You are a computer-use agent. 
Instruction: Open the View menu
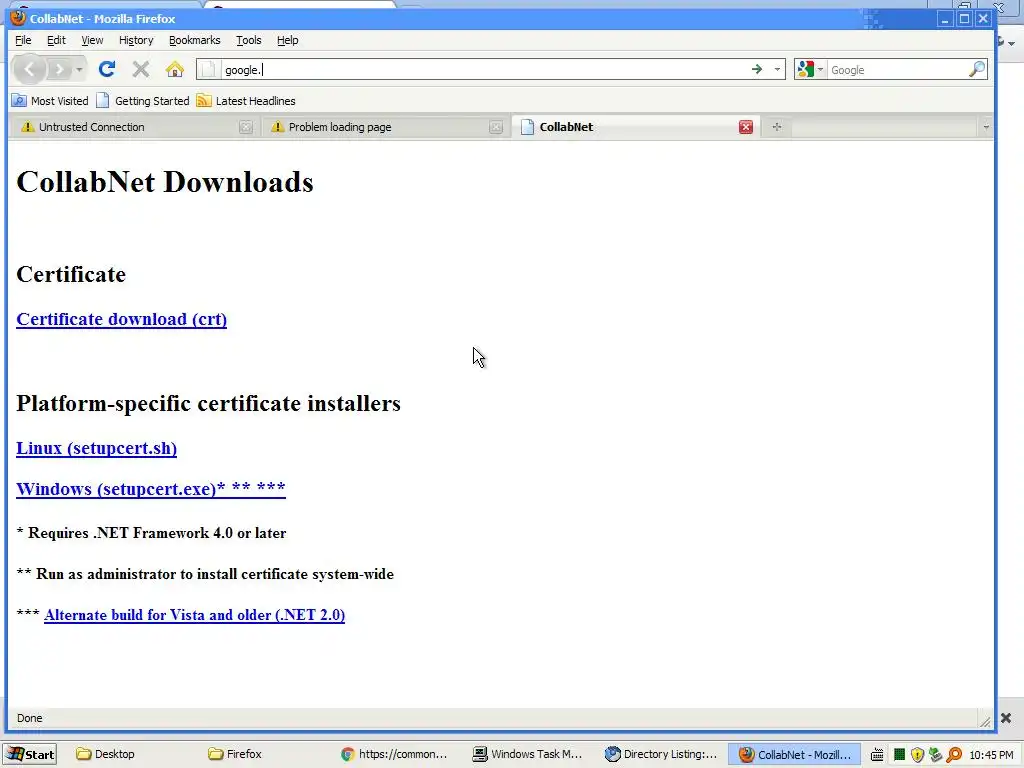tap(92, 40)
